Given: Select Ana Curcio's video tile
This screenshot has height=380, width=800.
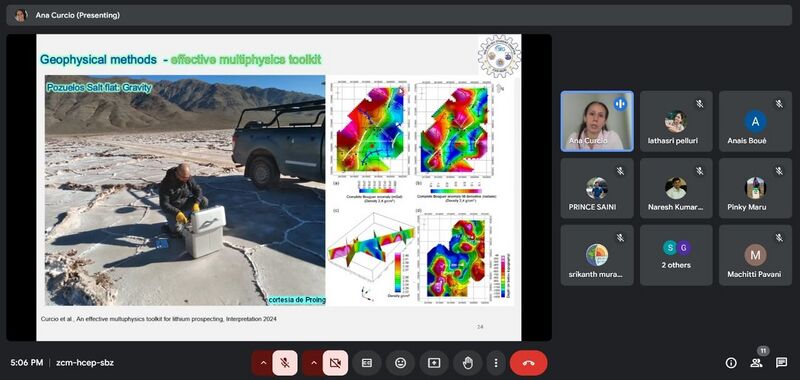Looking at the screenshot, I should coord(597,121).
